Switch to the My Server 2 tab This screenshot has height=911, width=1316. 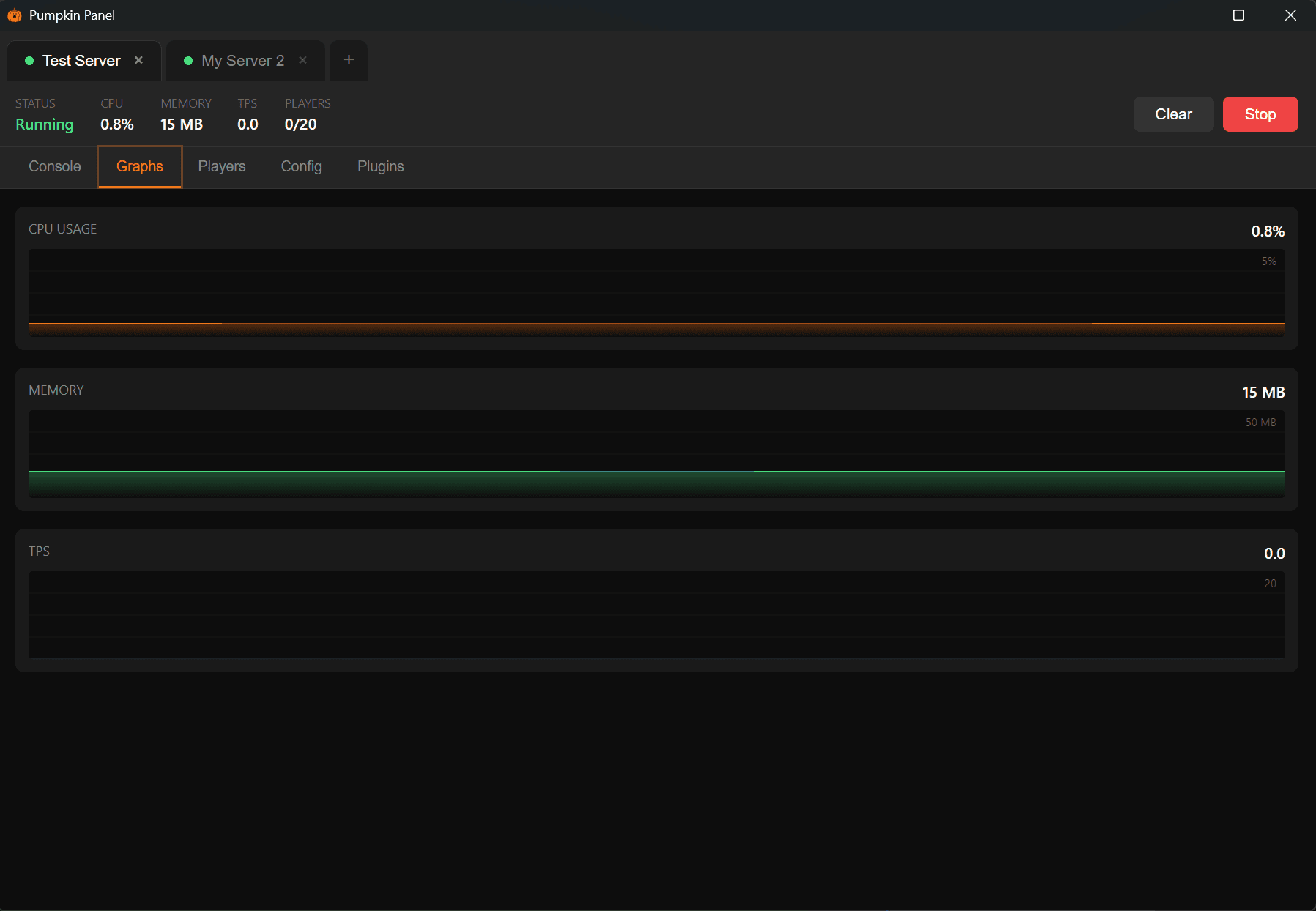pyautogui.click(x=242, y=61)
